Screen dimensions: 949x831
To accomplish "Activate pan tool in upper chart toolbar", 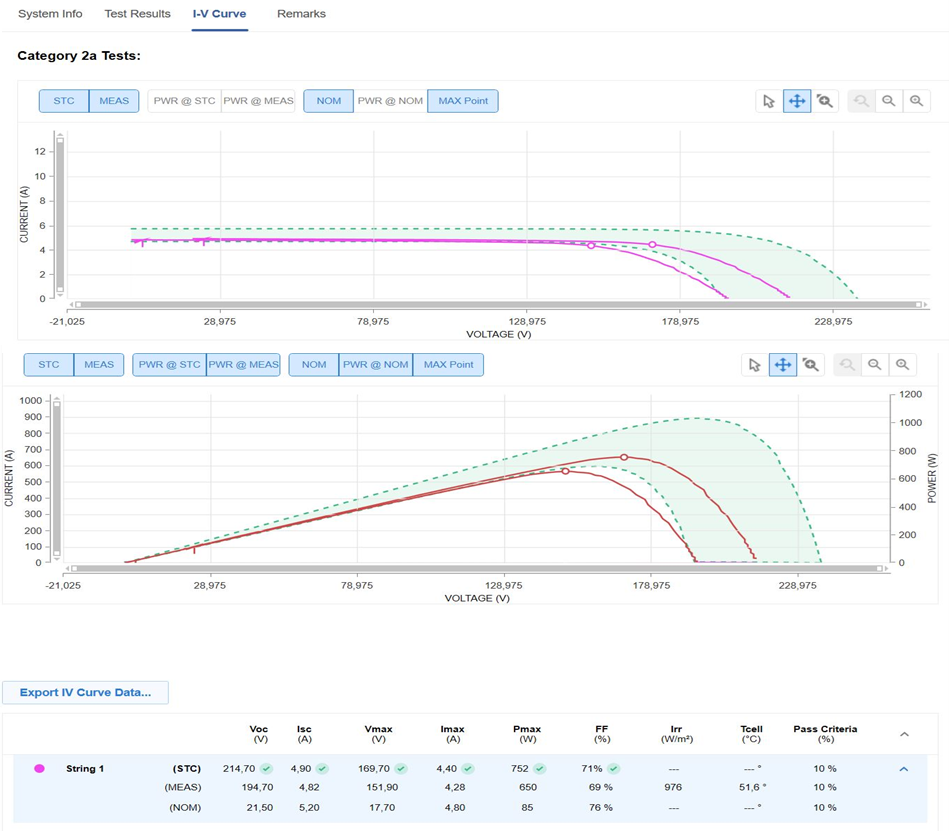I will (x=797, y=101).
